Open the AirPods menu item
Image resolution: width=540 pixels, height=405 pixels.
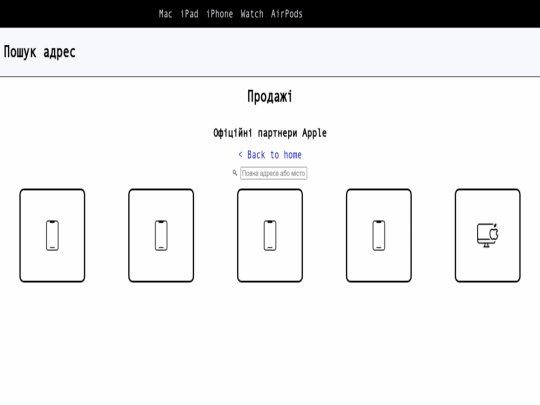coord(287,14)
